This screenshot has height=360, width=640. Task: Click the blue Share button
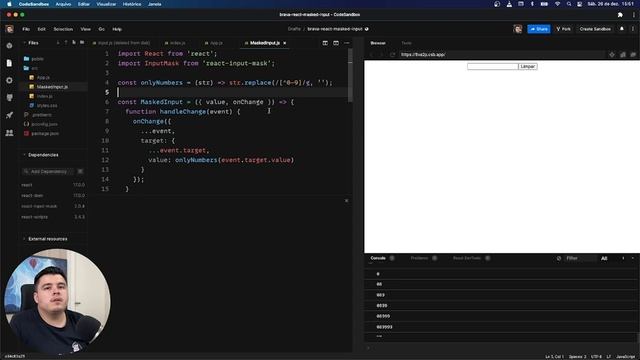pyautogui.click(x=539, y=29)
